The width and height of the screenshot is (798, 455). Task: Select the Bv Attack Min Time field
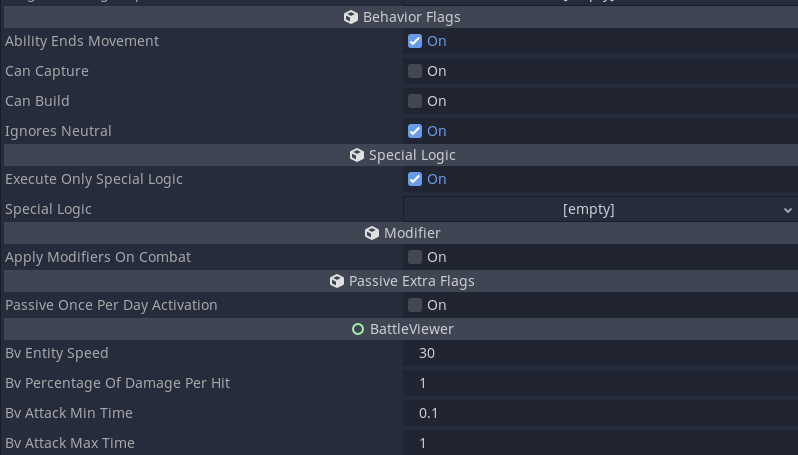click(600, 413)
